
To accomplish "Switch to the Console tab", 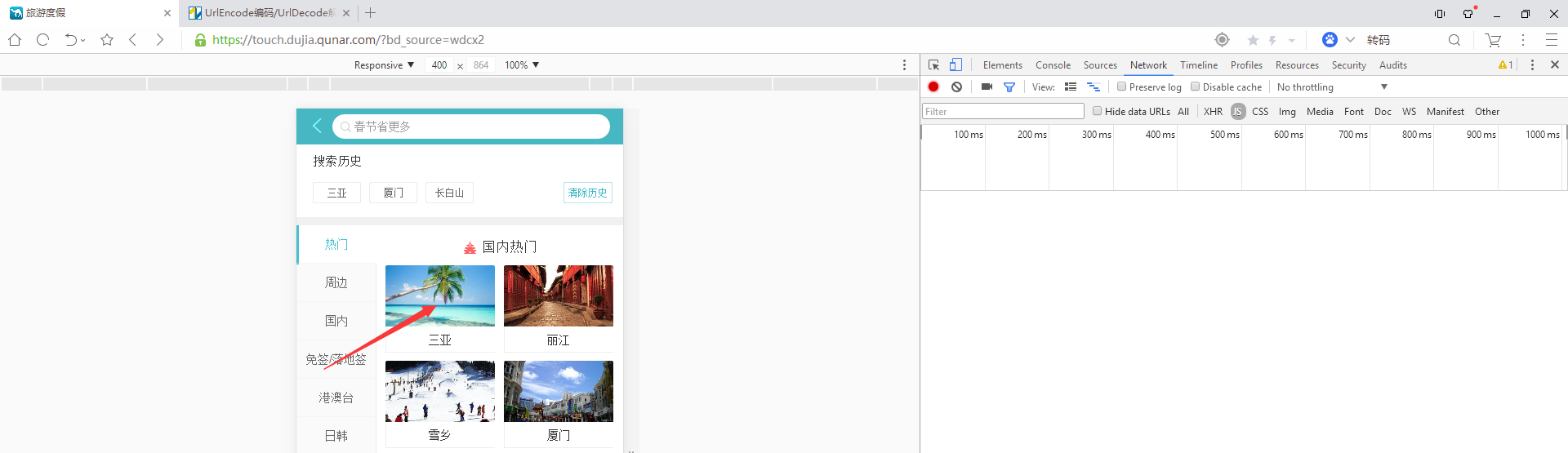I will pyautogui.click(x=1053, y=65).
